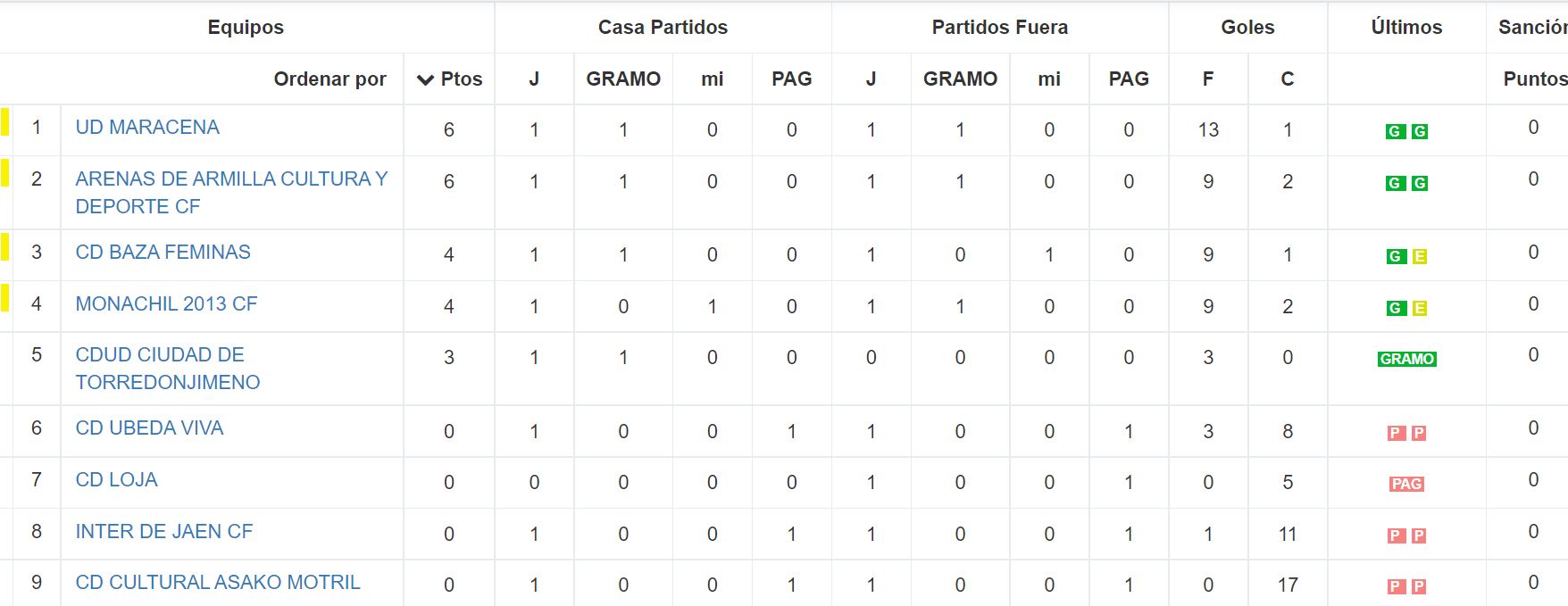Click the Partidos Fuera header

click(x=999, y=27)
